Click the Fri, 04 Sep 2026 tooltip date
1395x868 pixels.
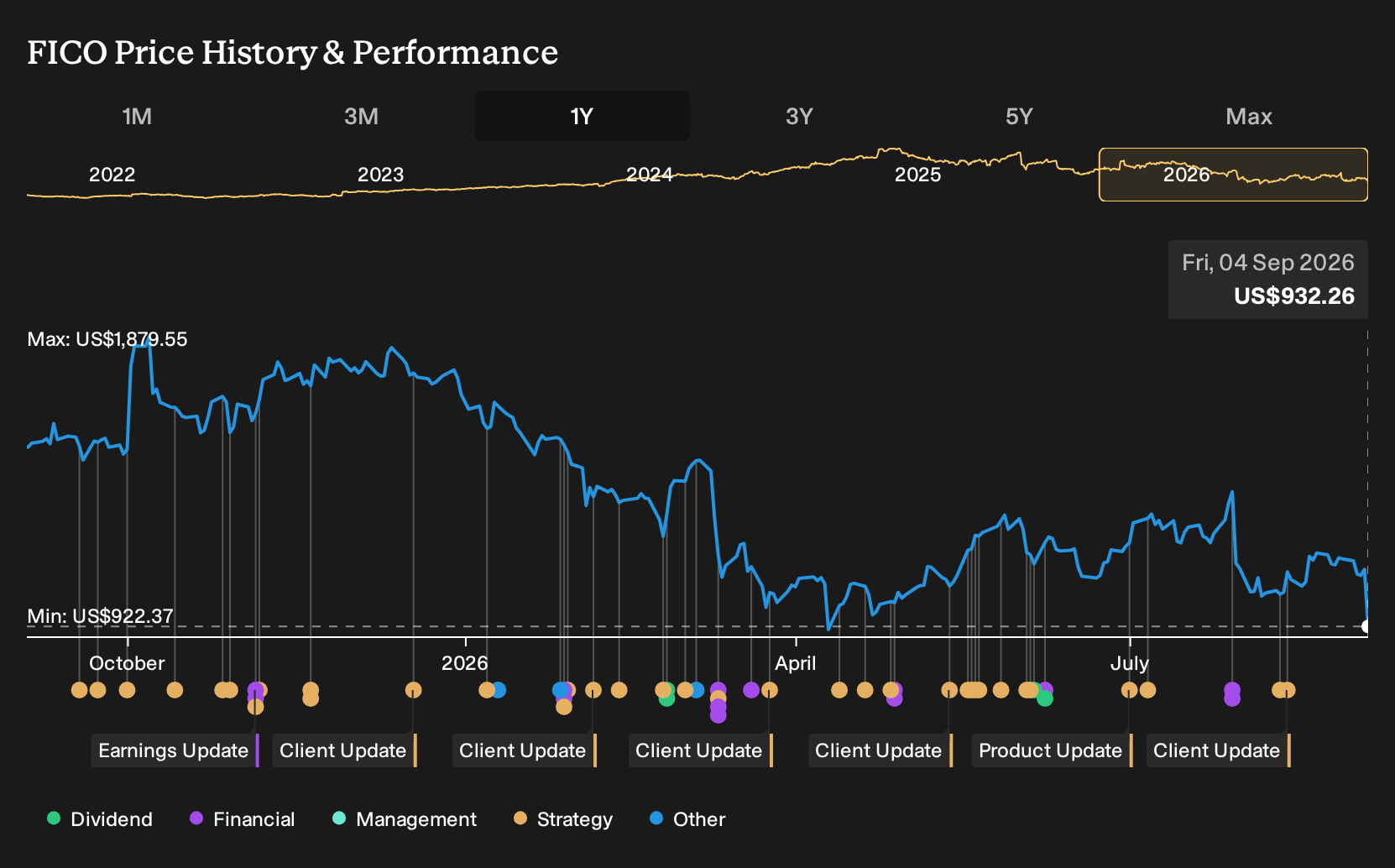click(1267, 263)
